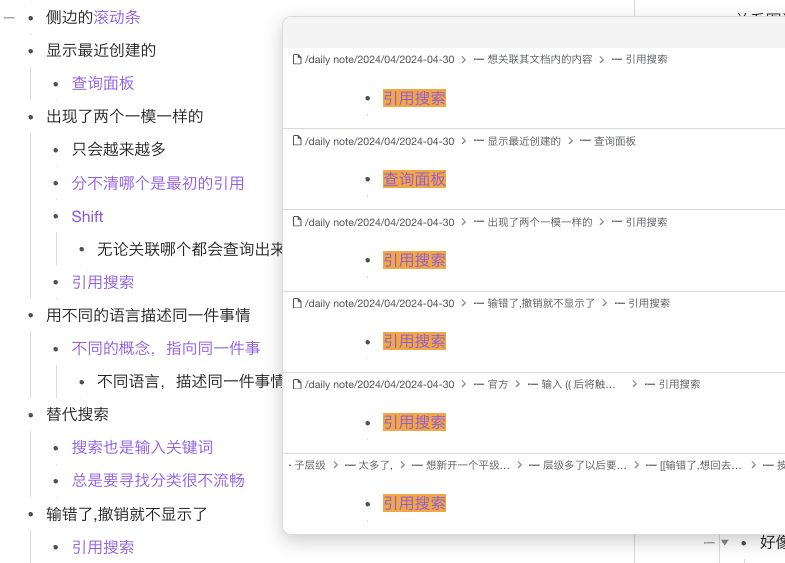785x563 pixels.
Task: Click the bullet of 侧边的滚动条 block
Action: point(31,18)
